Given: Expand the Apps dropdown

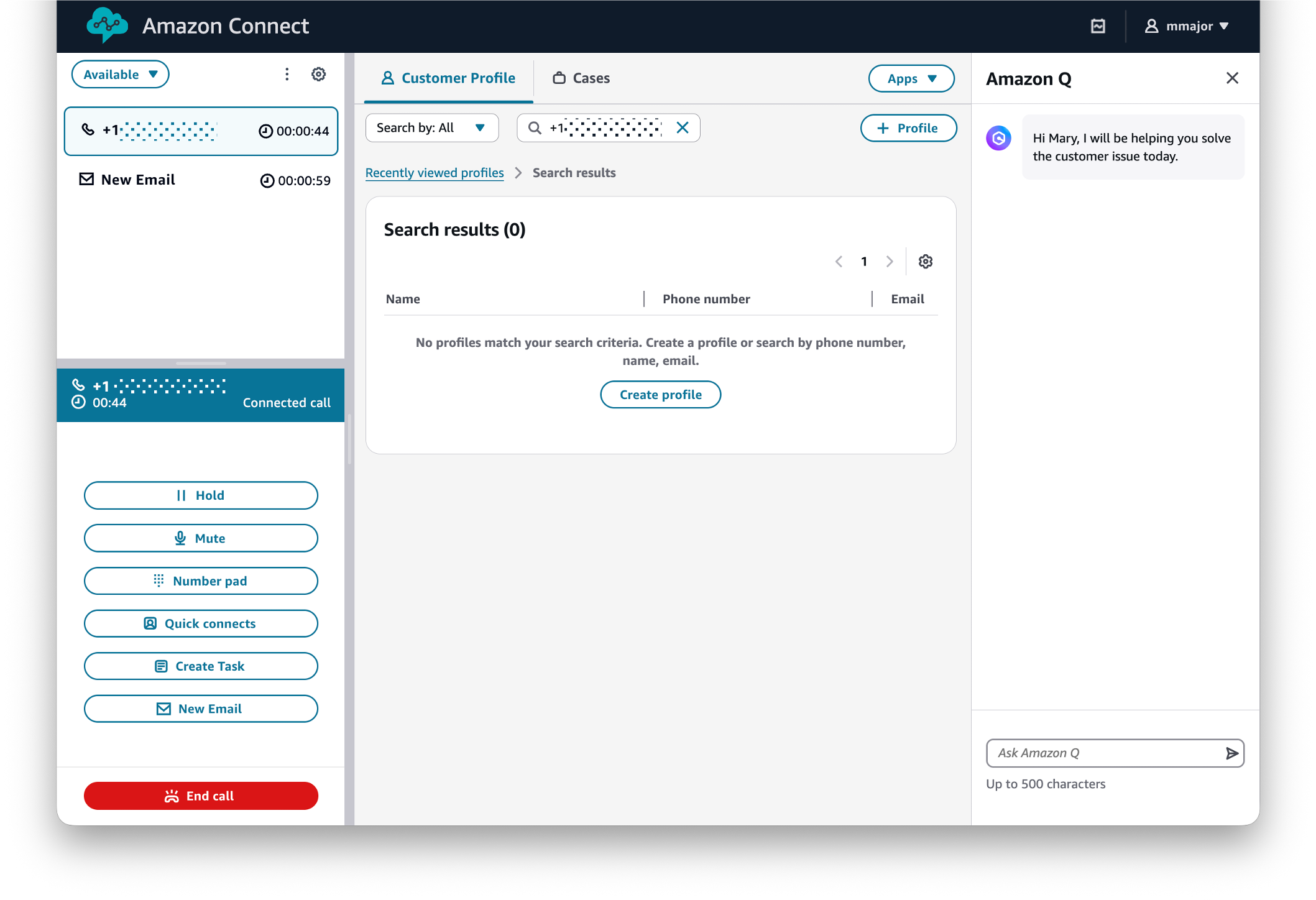Looking at the screenshot, I should 911,78.
